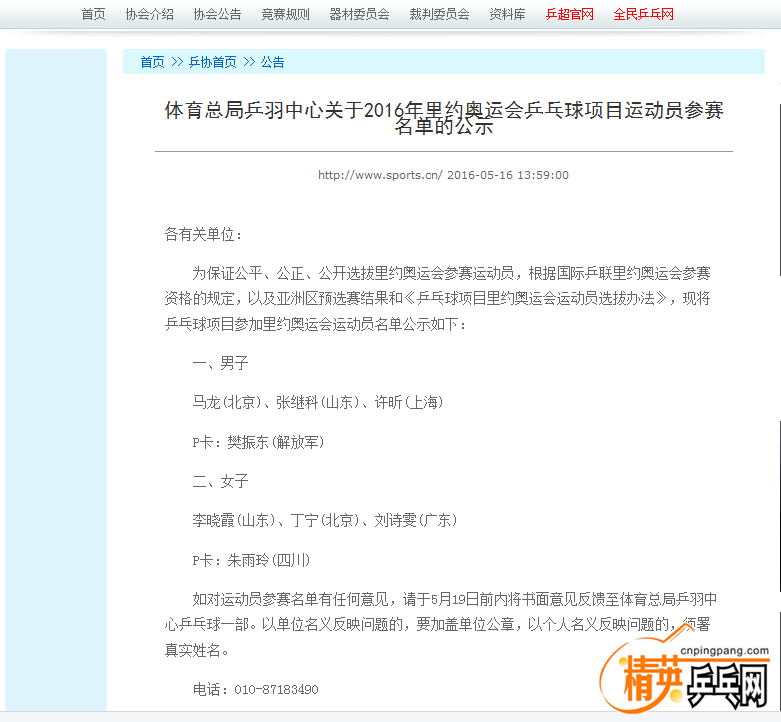
Task: Click the phone number 010-87183490
Action: pos(276,690)
